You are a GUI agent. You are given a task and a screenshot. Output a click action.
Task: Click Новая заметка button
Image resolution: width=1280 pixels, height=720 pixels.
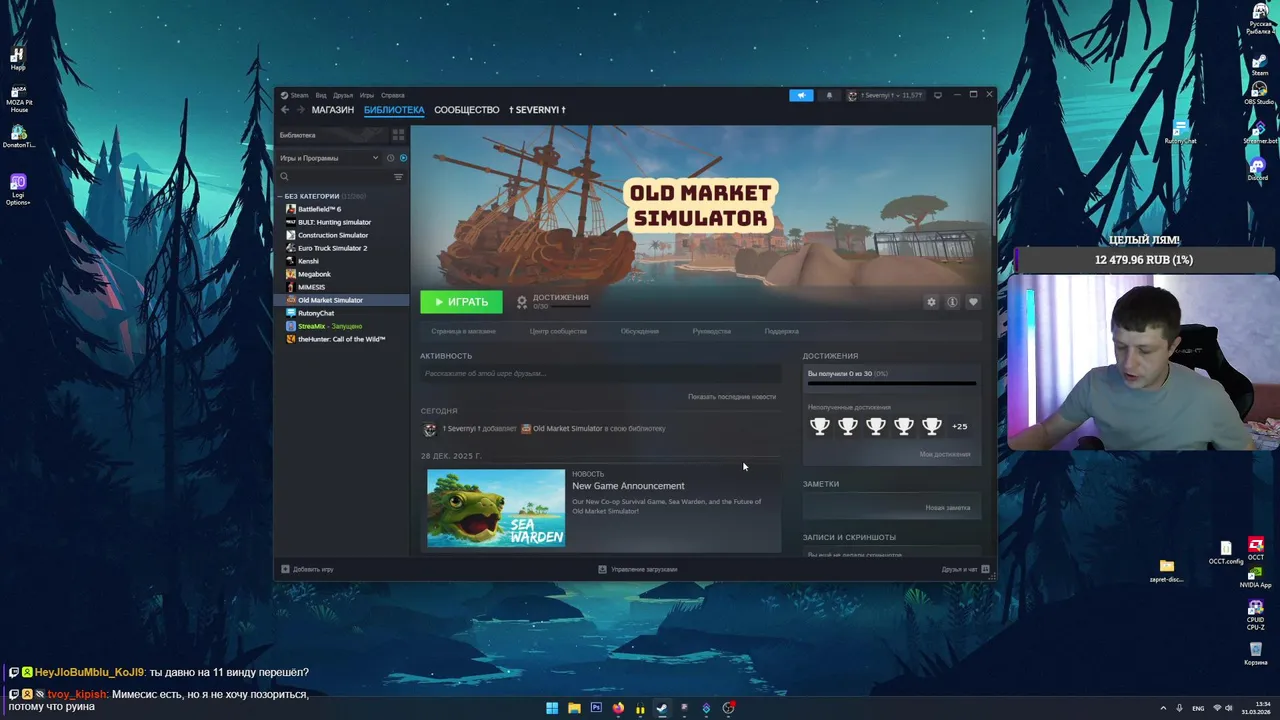[x=947, y=507]
